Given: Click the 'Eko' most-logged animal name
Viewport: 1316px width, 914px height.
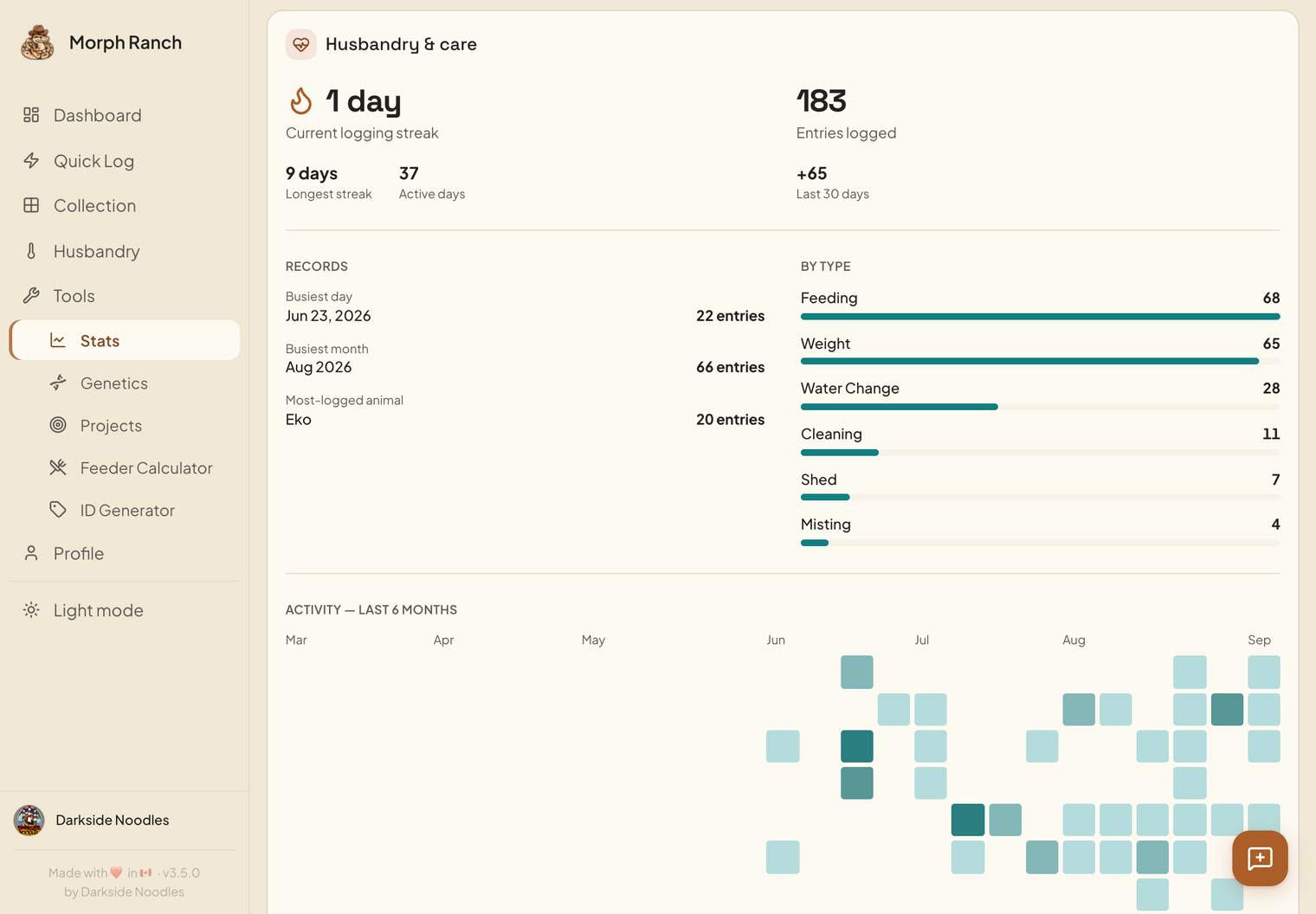Looking at the screenshot, I should click(x=299, y=419).
